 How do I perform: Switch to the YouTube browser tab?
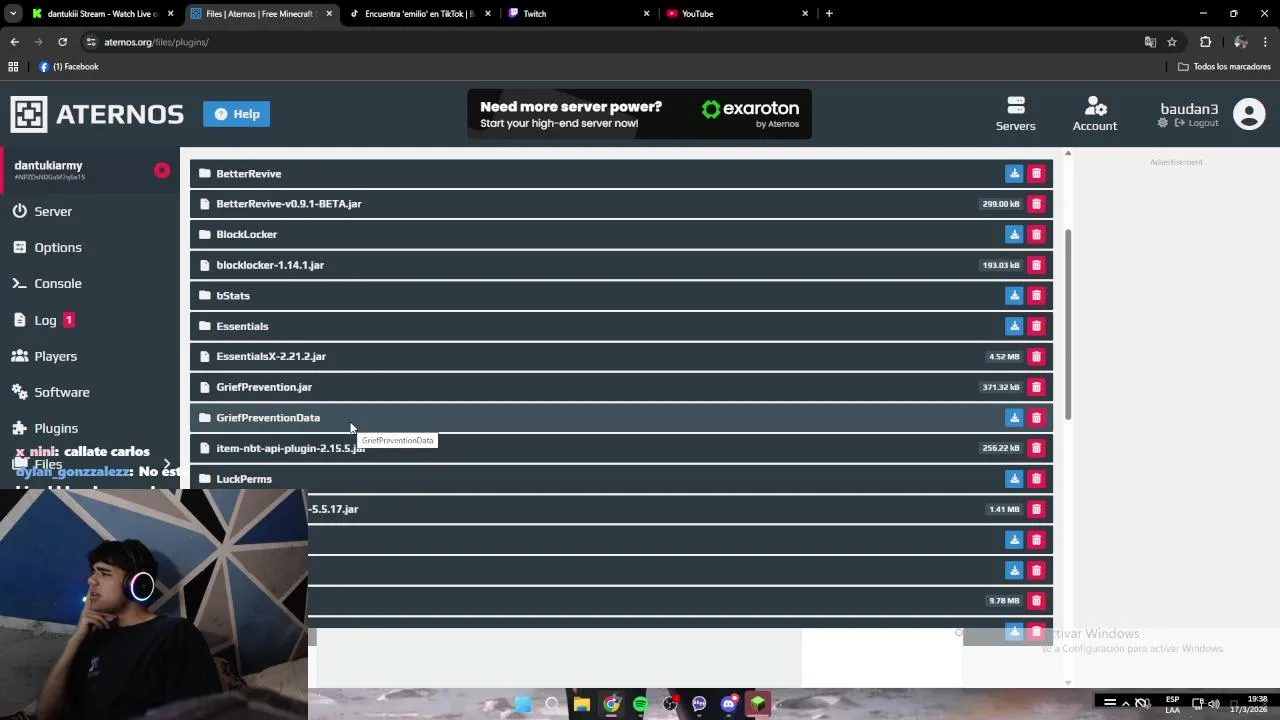(x=736, y=14)
